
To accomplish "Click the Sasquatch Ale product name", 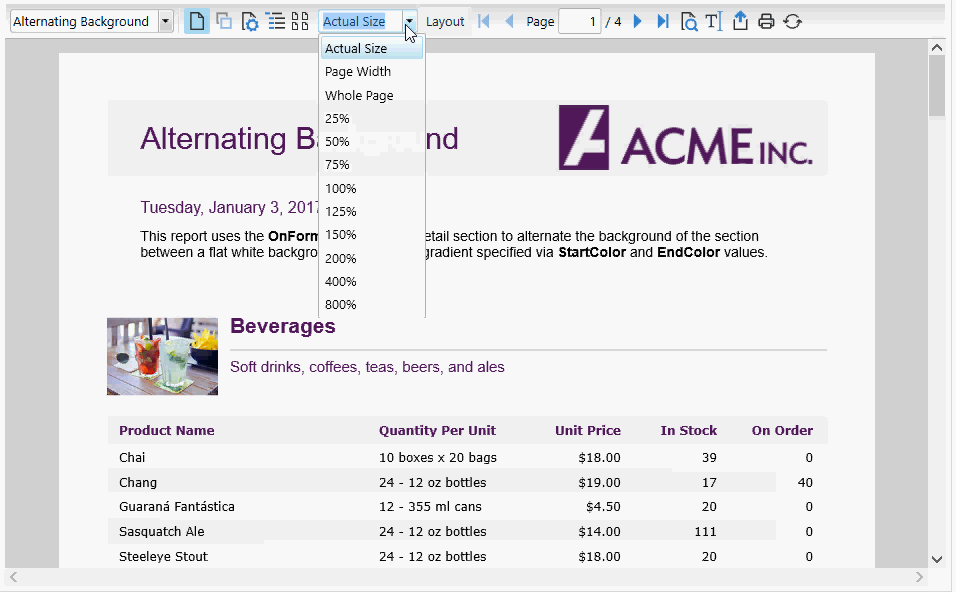I will pos(162,532).
